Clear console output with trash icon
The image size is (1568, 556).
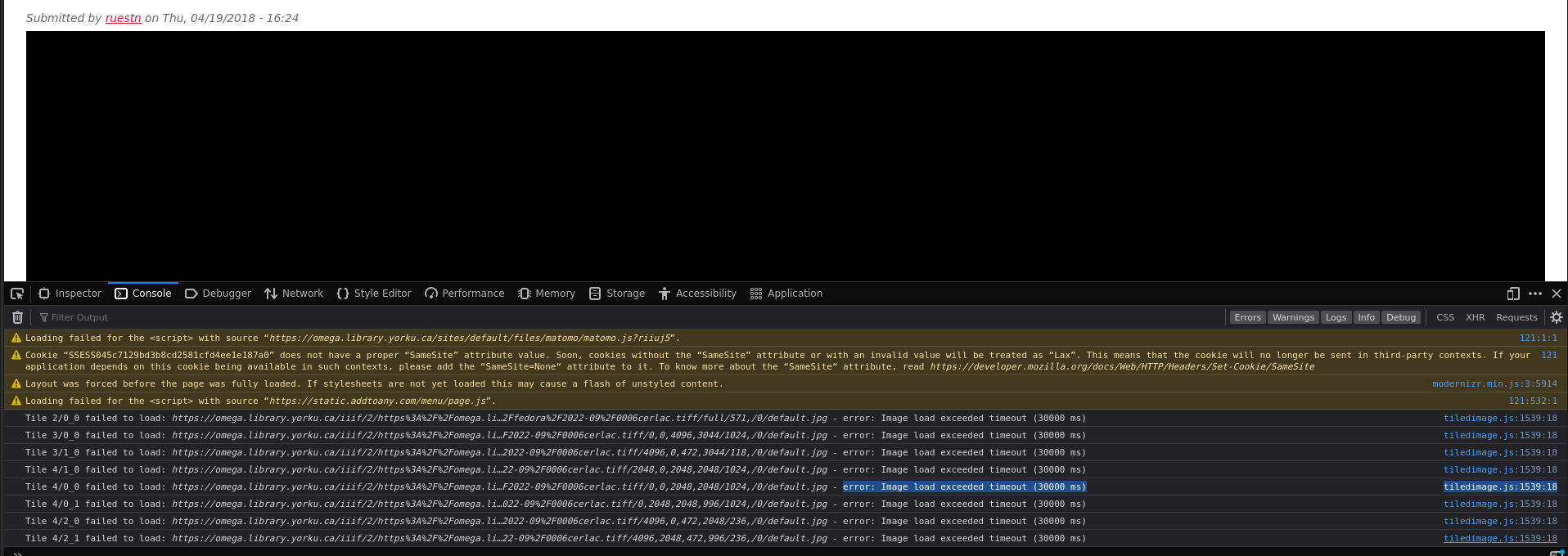coord(17,317)
